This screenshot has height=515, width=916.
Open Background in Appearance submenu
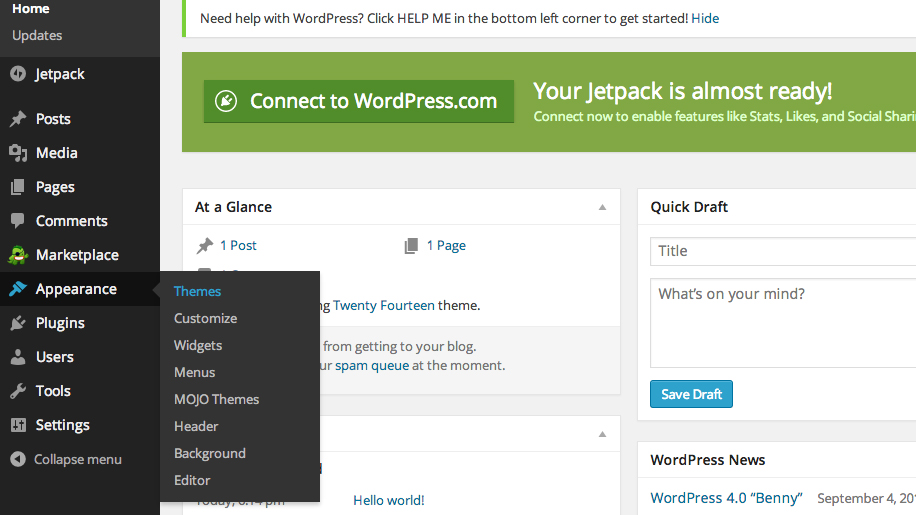tap(210, 453)
